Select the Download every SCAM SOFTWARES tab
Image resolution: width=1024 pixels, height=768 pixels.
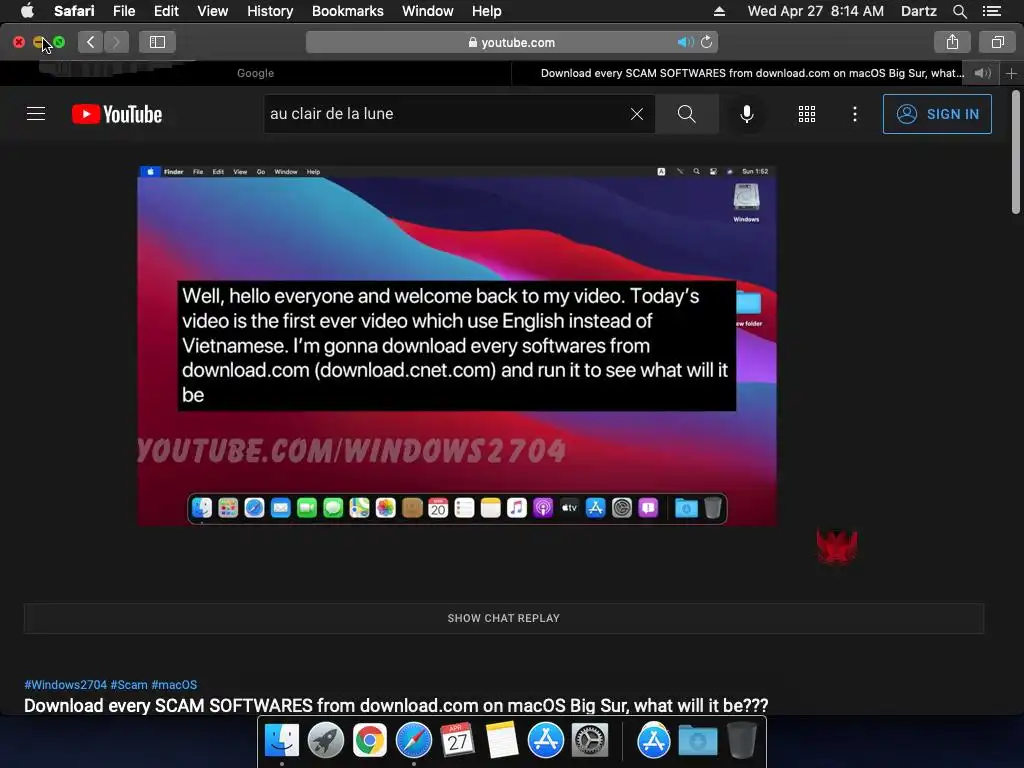point(751,73)
